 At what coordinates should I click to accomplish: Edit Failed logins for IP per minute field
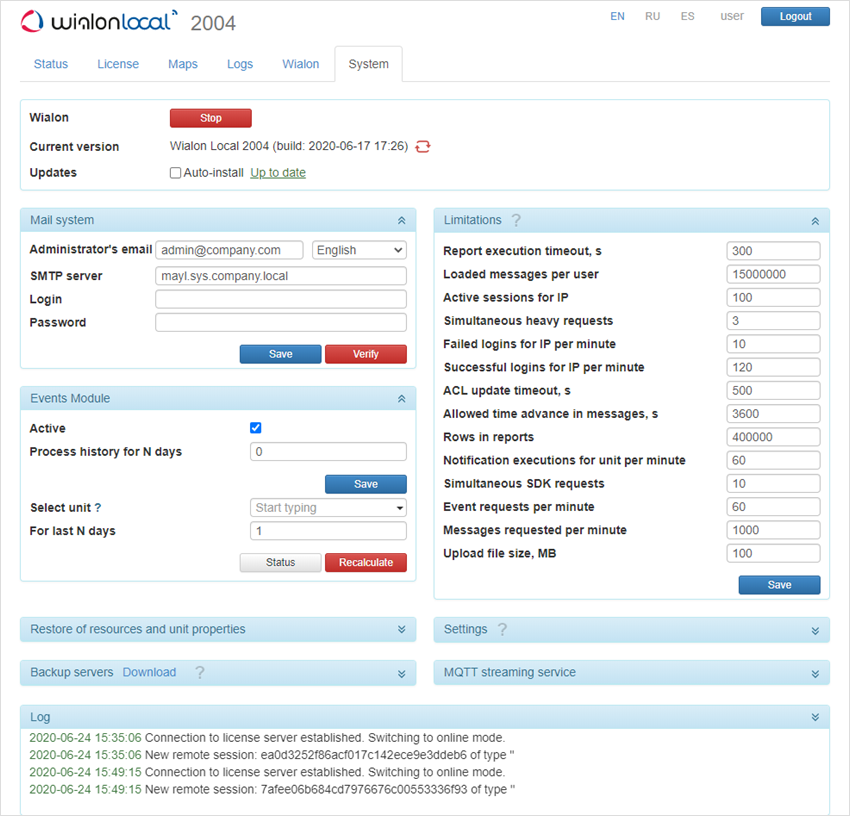point(774,344)
